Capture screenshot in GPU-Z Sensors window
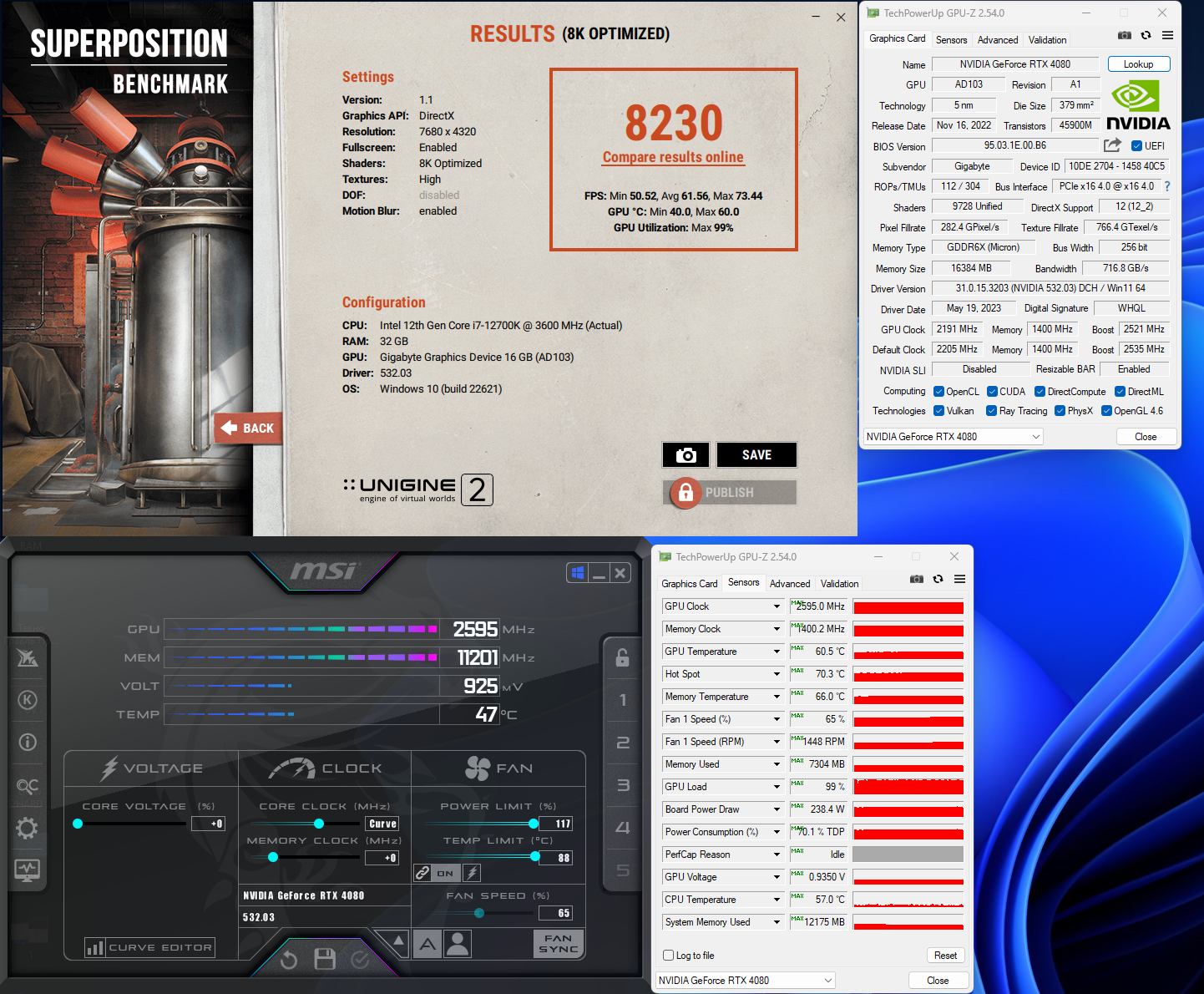This screenshot has height=994, width=1204. (x=917, y=579)
